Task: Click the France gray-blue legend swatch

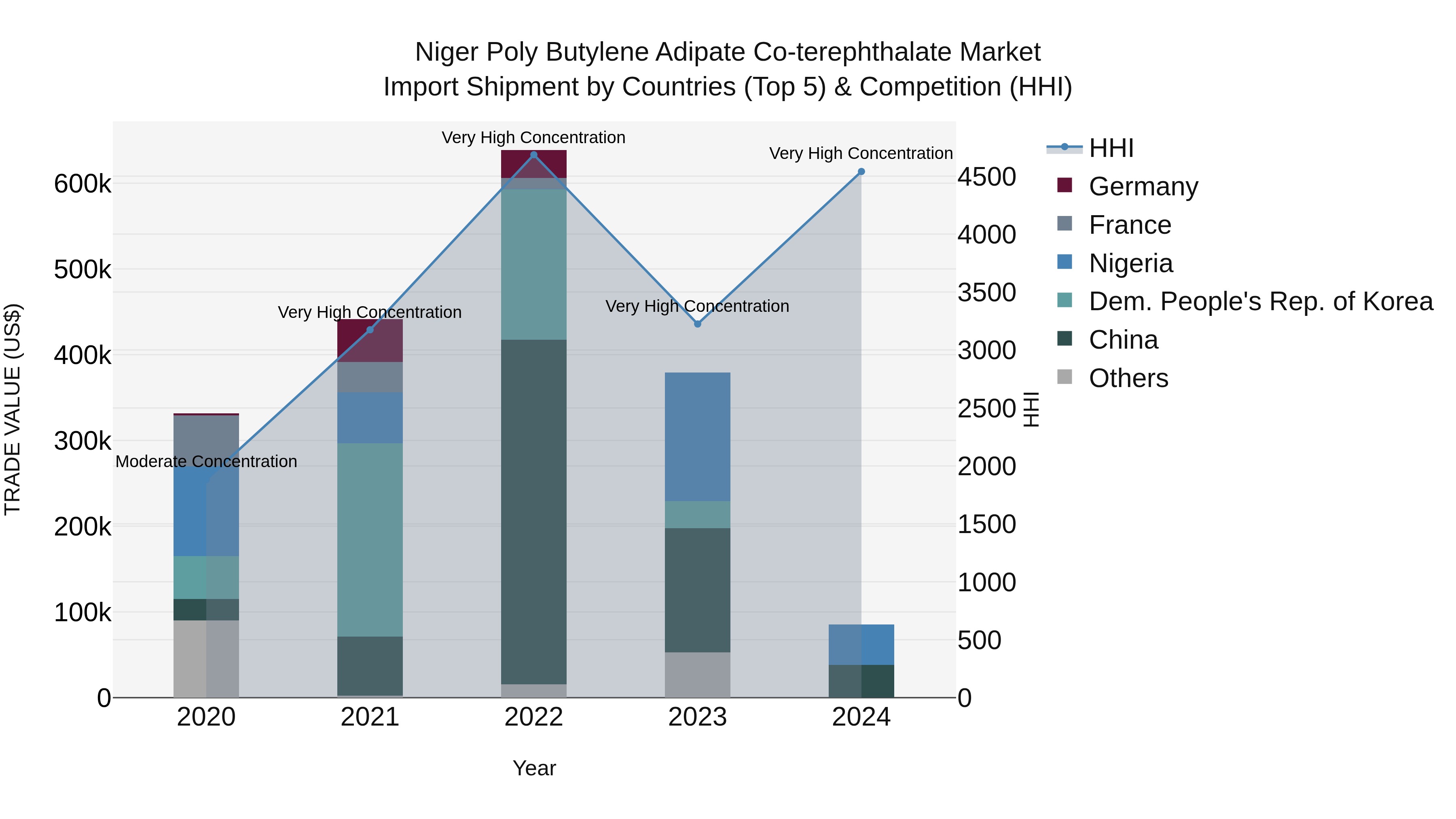Action: (1064, 223)
